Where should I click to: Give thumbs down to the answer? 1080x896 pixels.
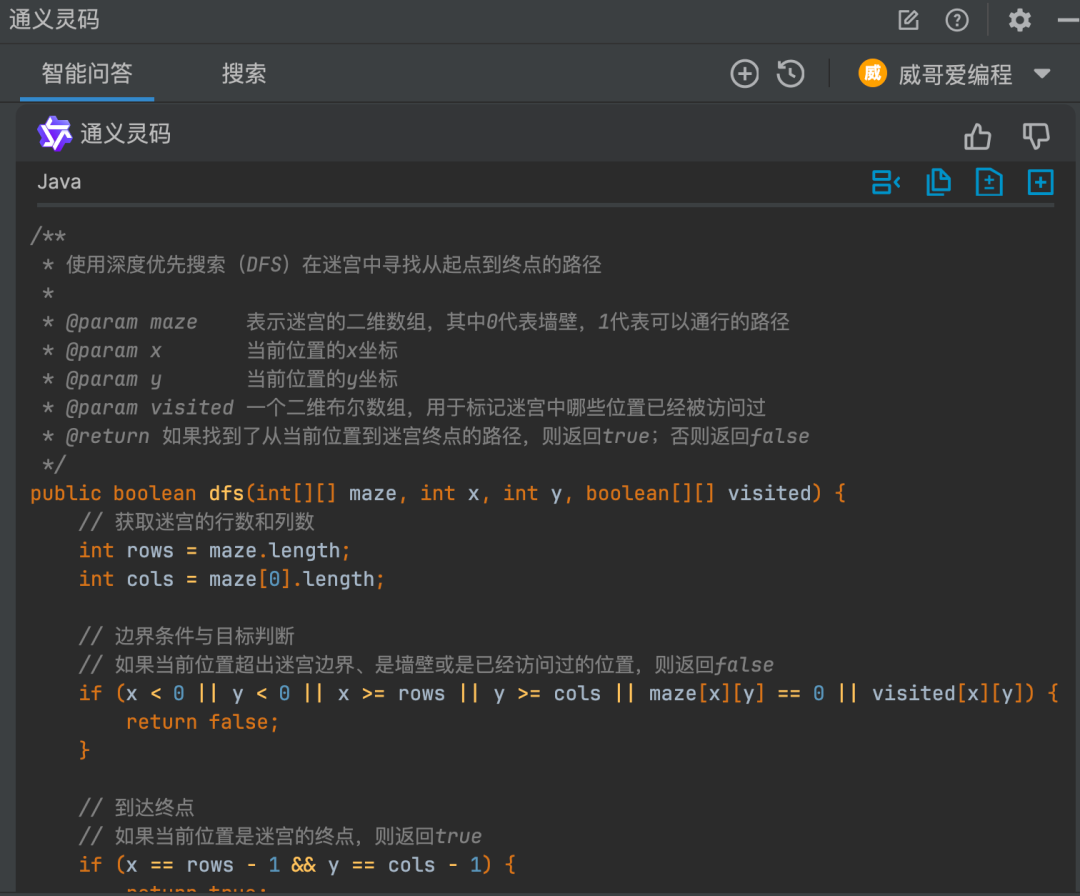(x=1036, y=136)
